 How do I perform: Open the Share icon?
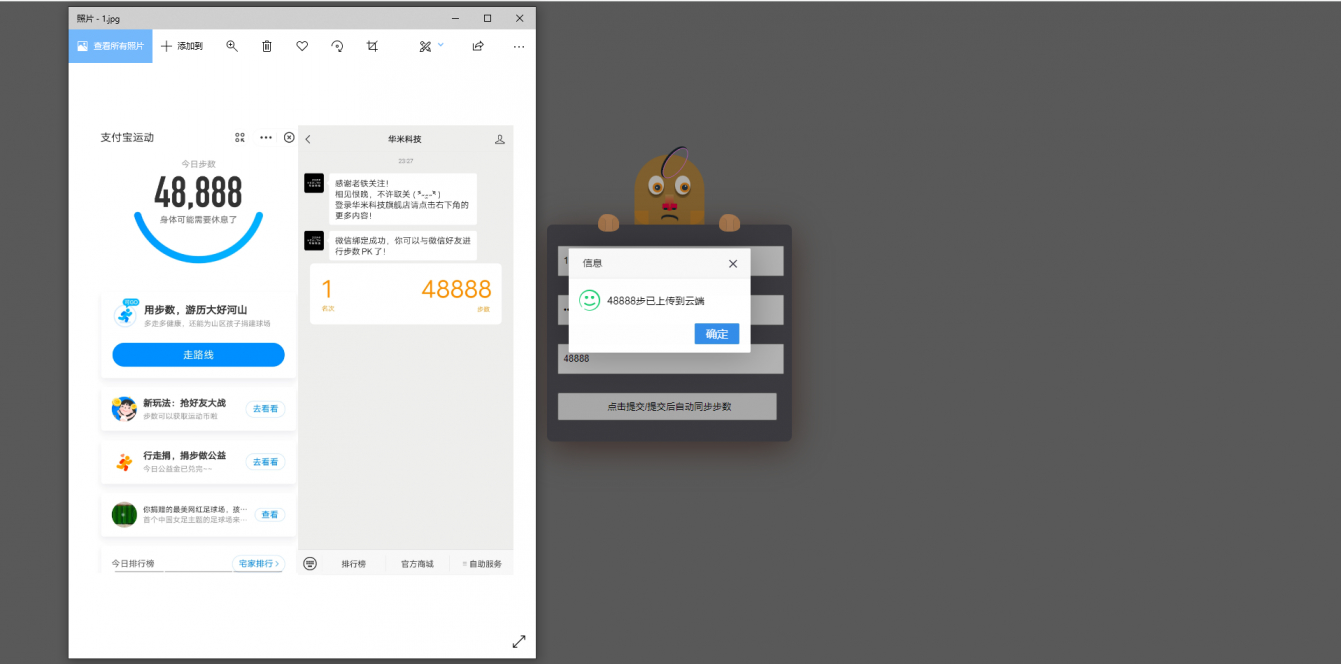[x=477, y=46]
